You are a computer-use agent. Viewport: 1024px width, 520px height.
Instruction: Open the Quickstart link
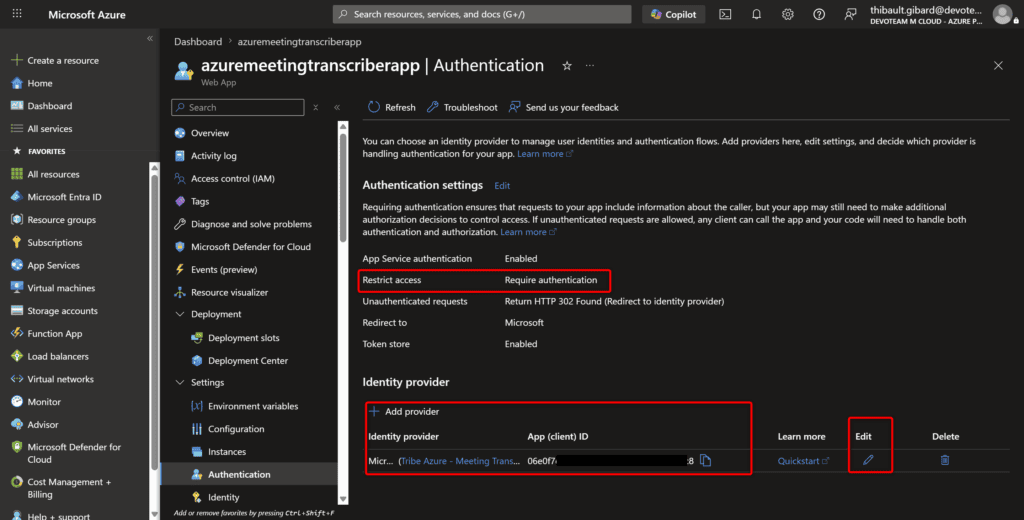click(803, 461)
